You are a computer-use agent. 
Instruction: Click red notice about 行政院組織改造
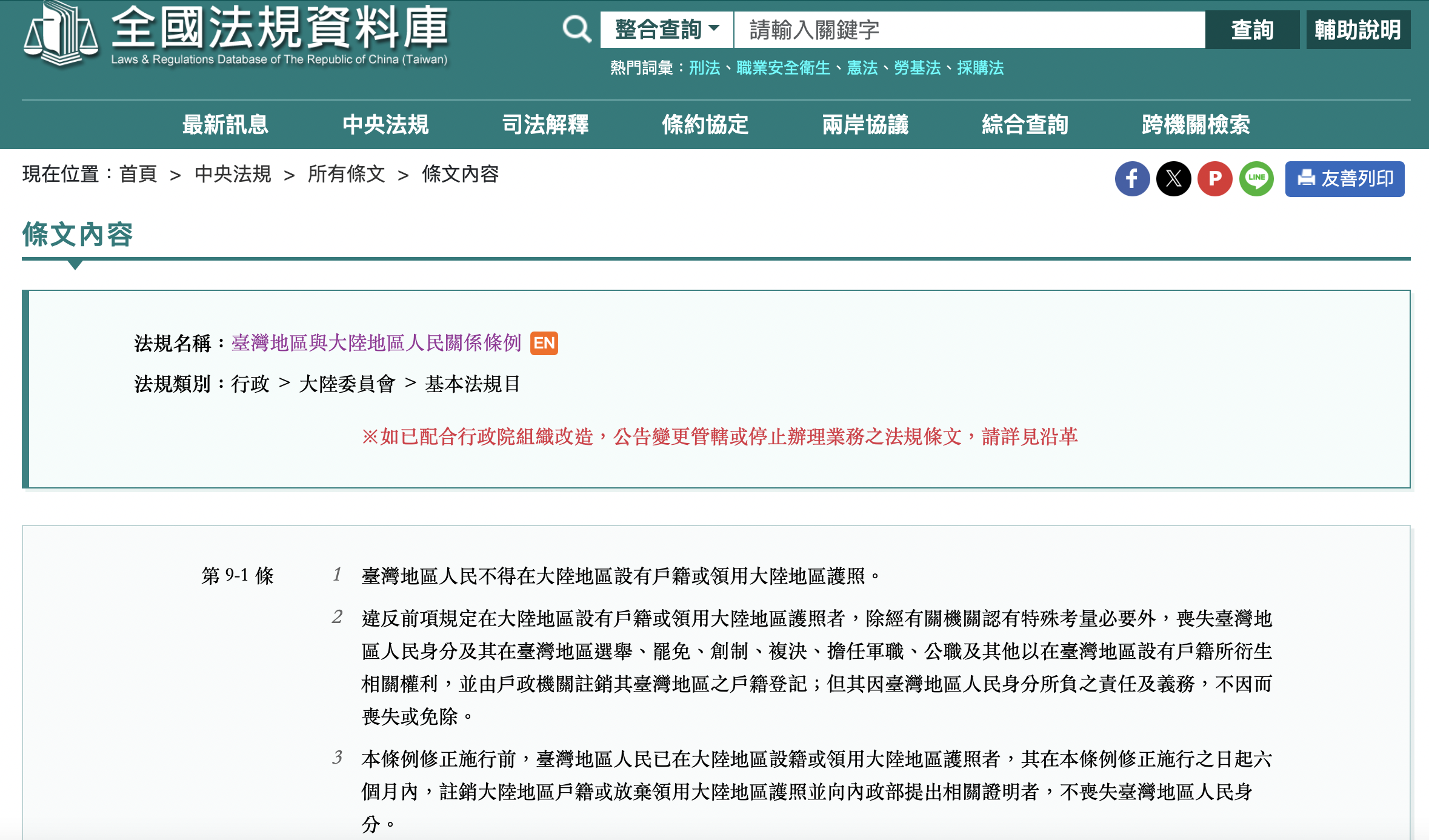719,436
